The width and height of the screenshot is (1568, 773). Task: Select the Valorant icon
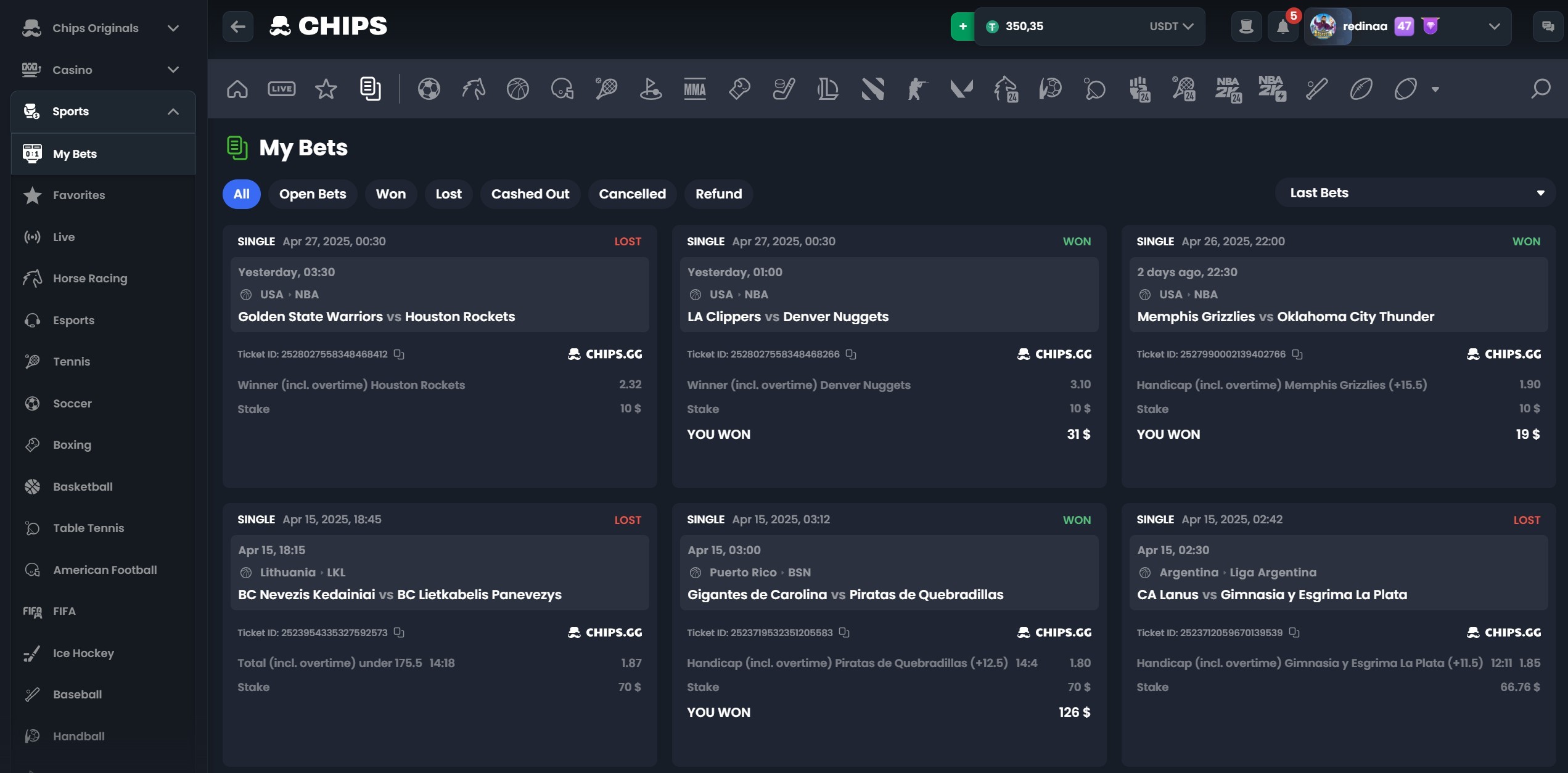tap(961, 89)
